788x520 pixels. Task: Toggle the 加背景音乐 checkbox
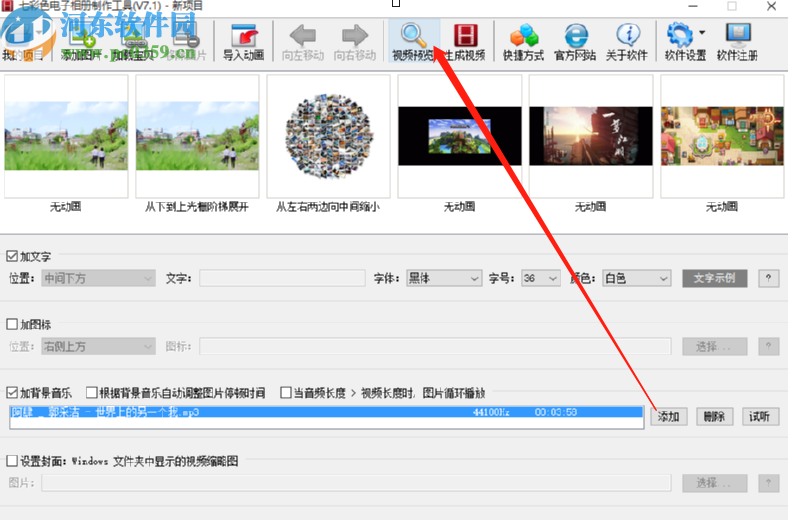pos(12,392)
